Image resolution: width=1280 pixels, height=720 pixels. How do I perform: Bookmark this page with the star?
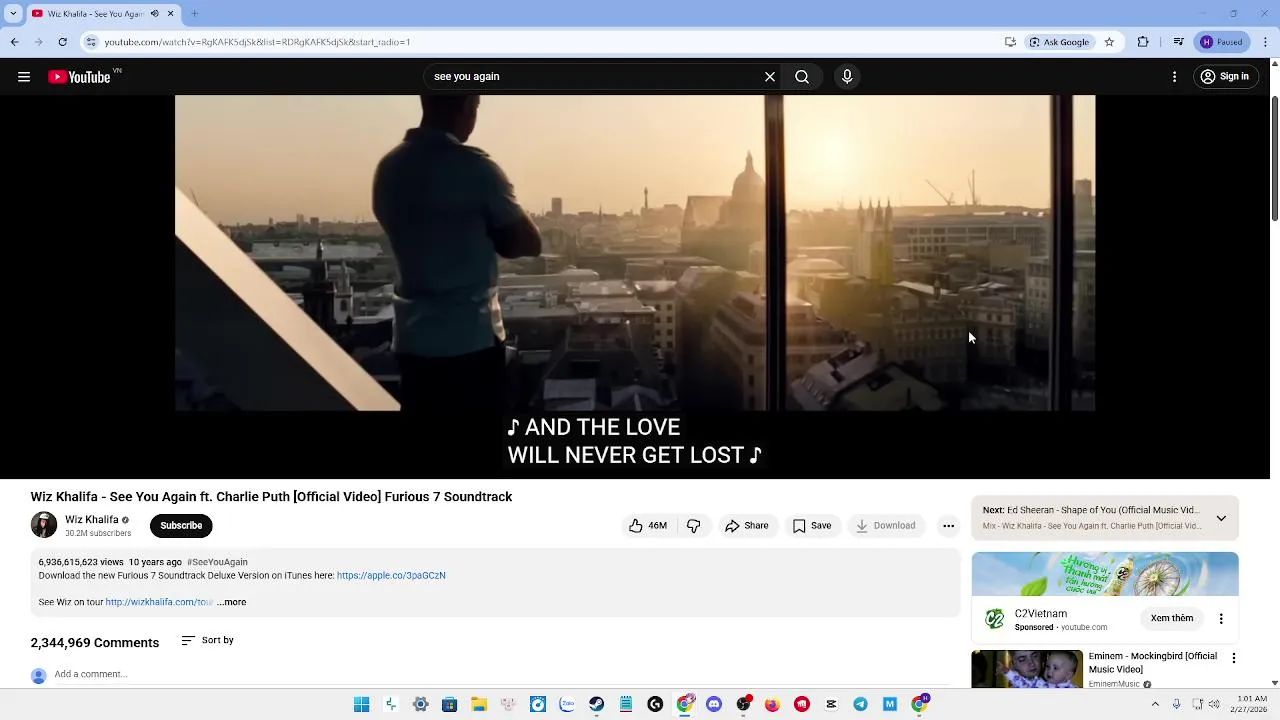coord(1109,42)
